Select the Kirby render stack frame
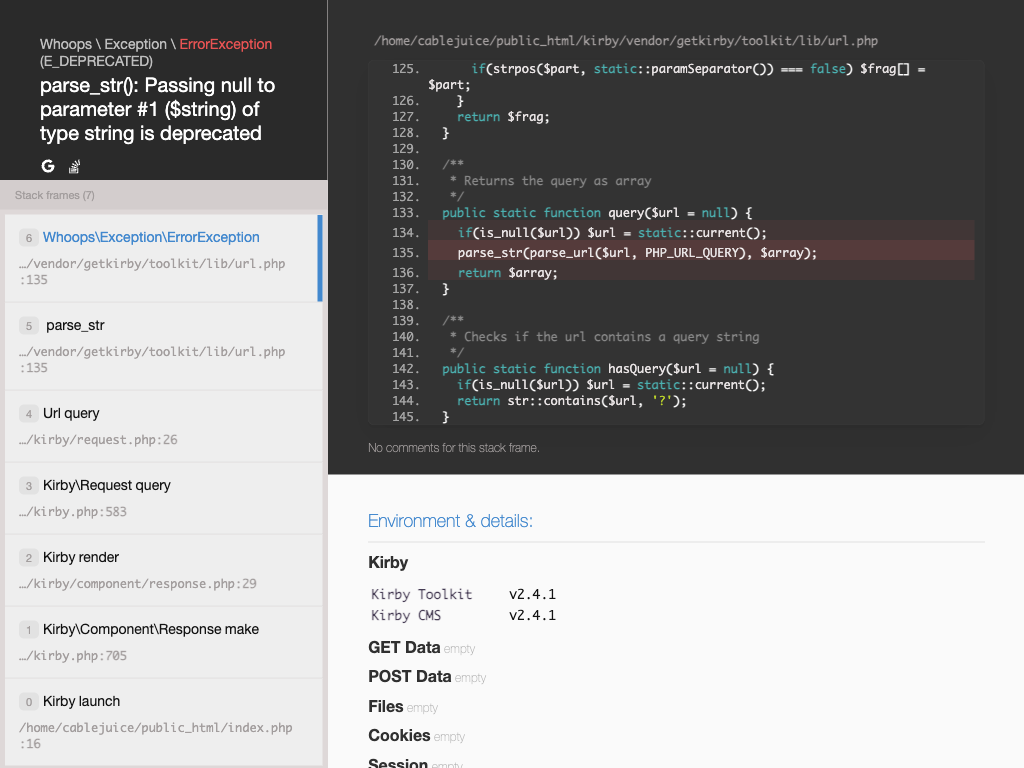Image resolution: width=1024 pixels, height=768 pixels. click(x=162, y=570)
